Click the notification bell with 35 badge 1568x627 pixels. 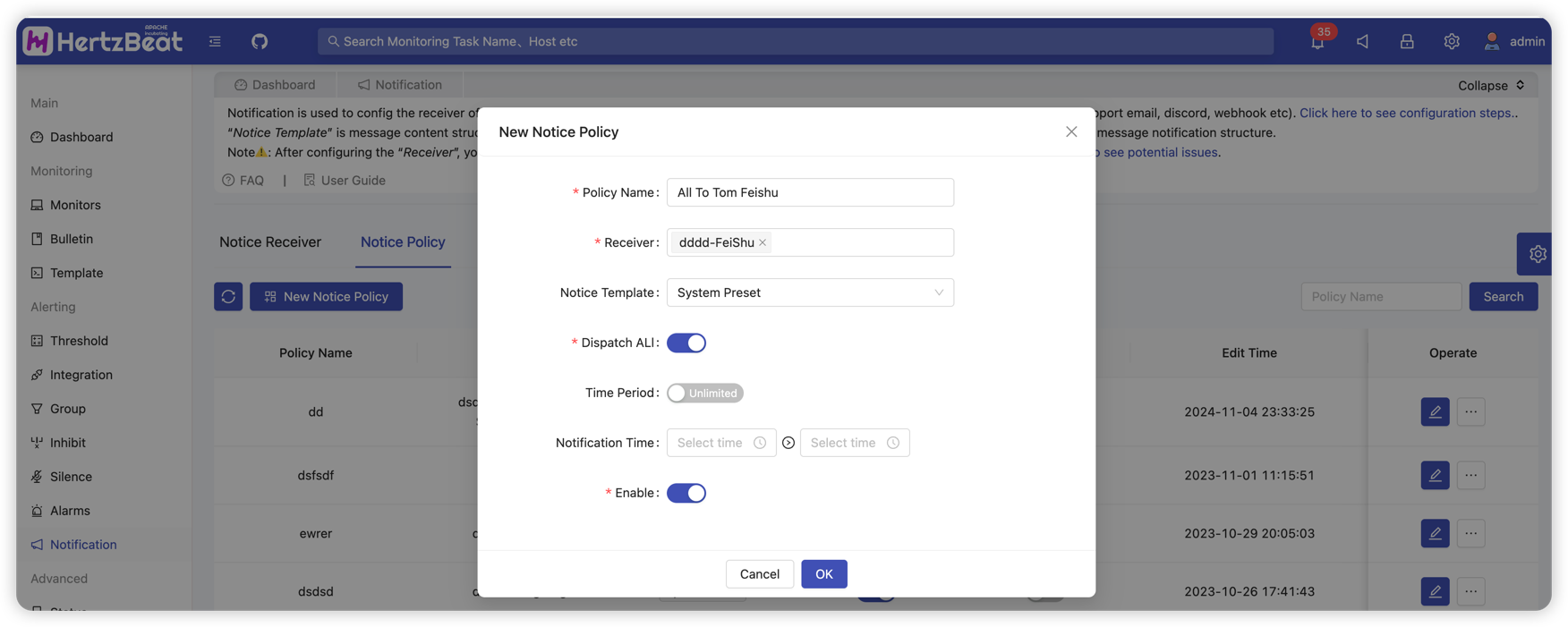click(1317, 41)
